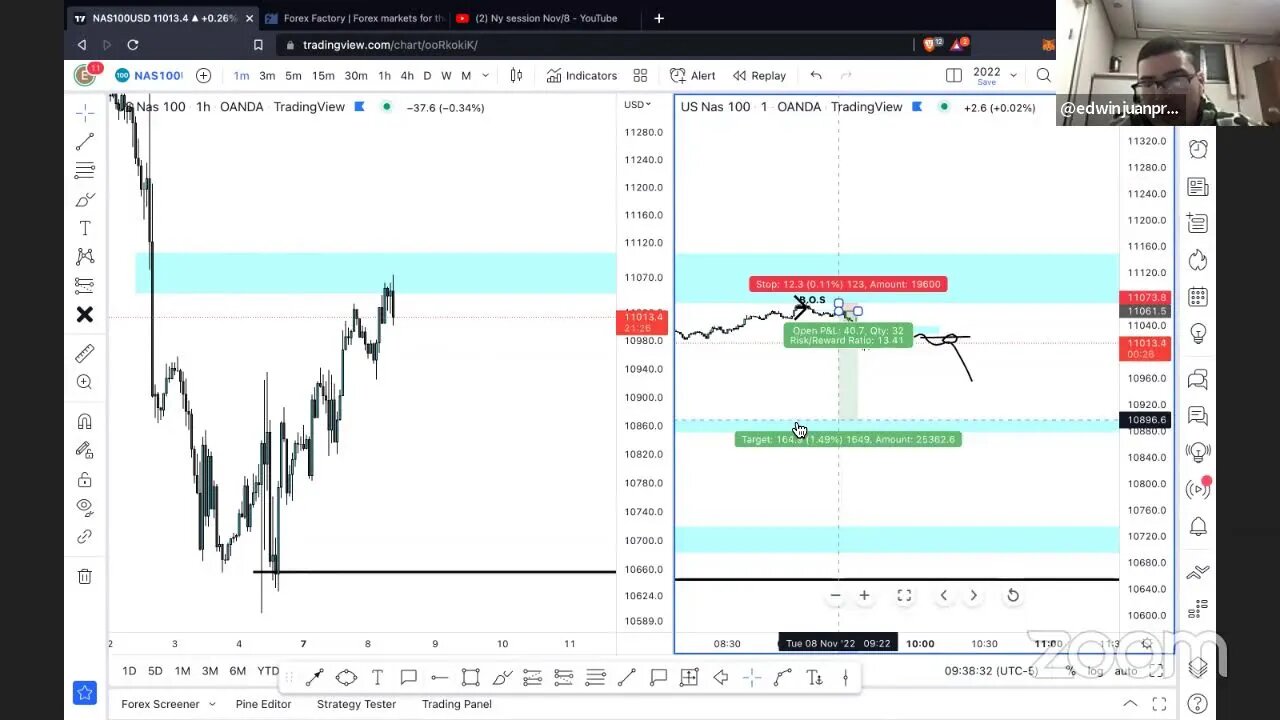Screen dimensions: 1280x720
Task: Toggle lock all drawing tools
Action: tap(85, 480)
